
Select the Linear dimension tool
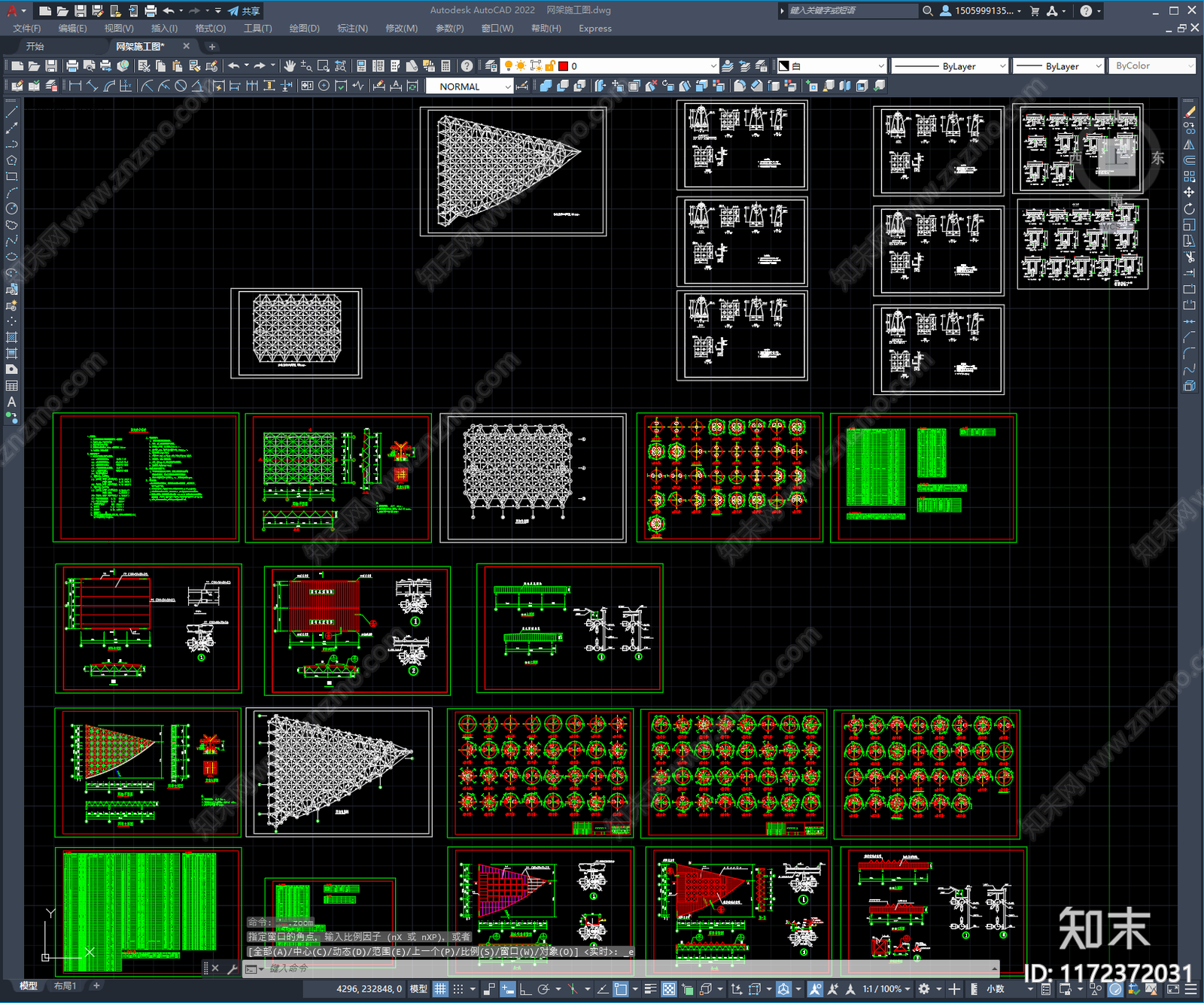click(x=75, y=86)
